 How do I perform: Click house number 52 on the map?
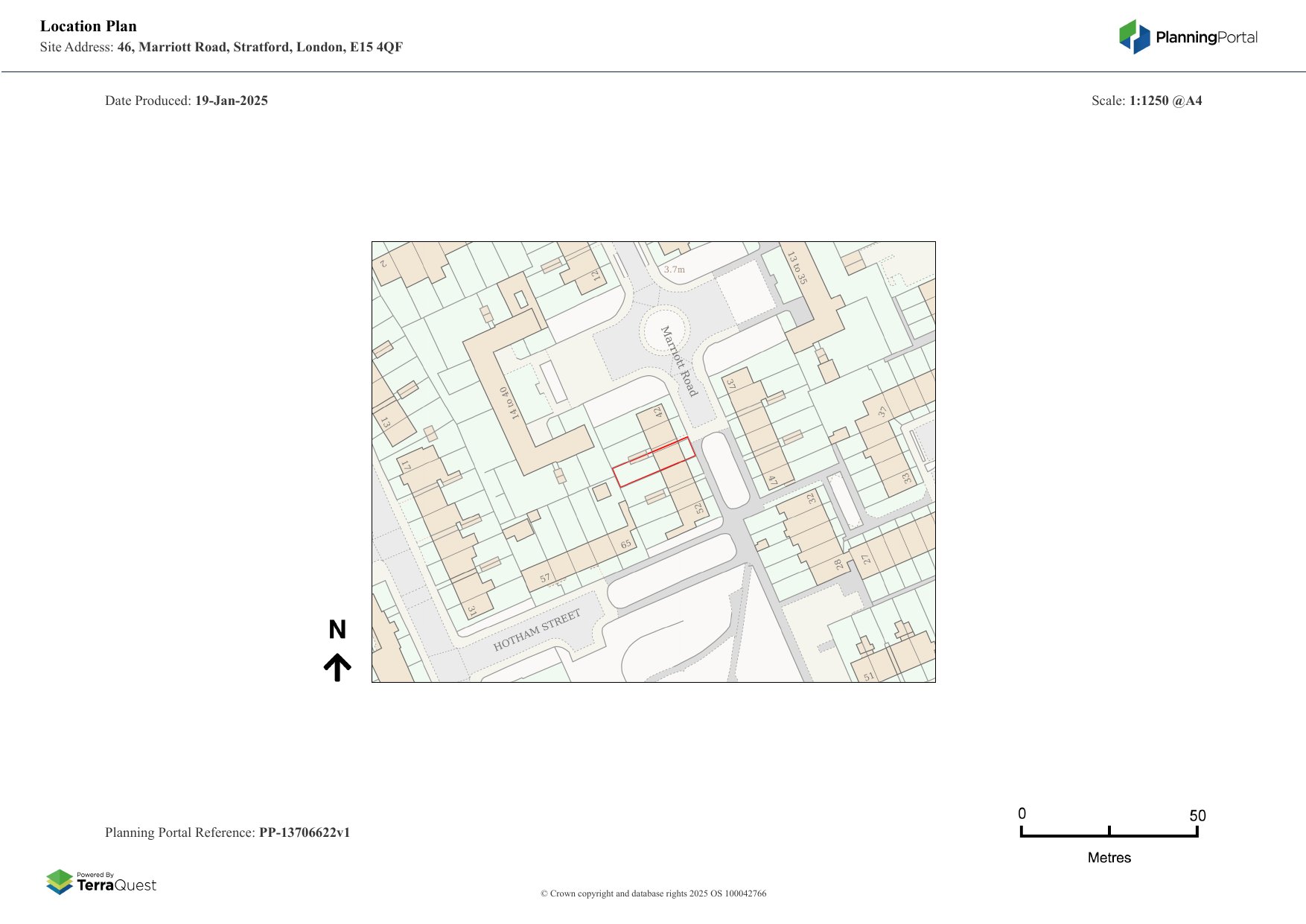[x=698, y=509]
